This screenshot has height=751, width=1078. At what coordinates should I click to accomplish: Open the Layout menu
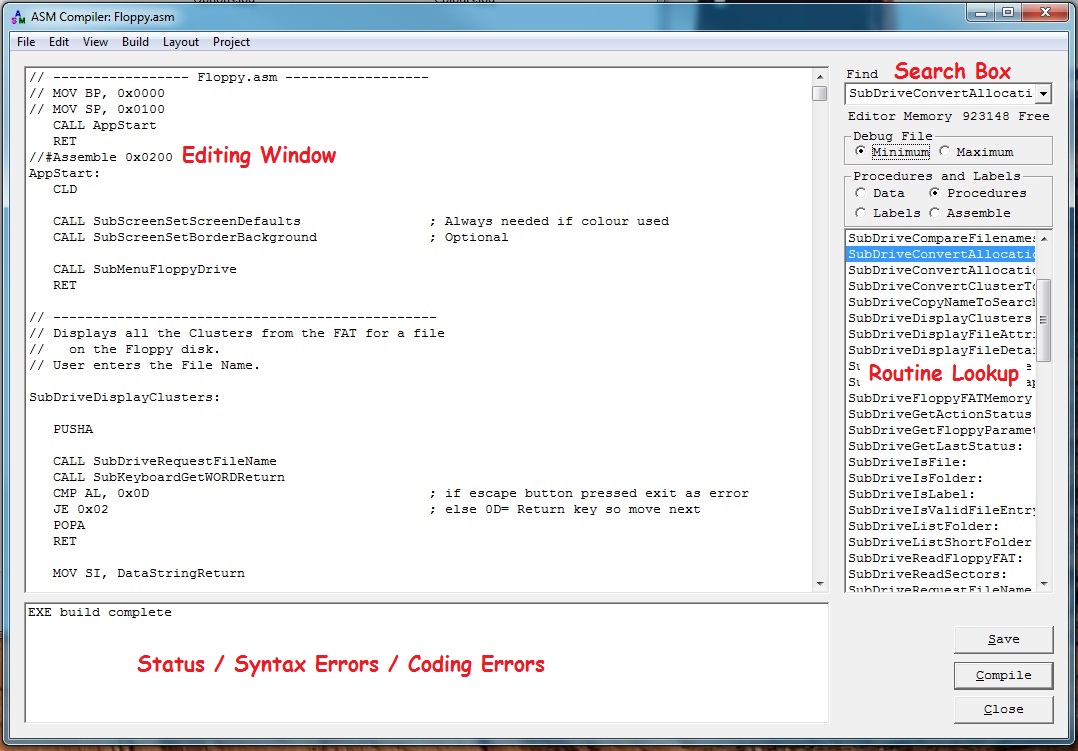pos(181,42)
